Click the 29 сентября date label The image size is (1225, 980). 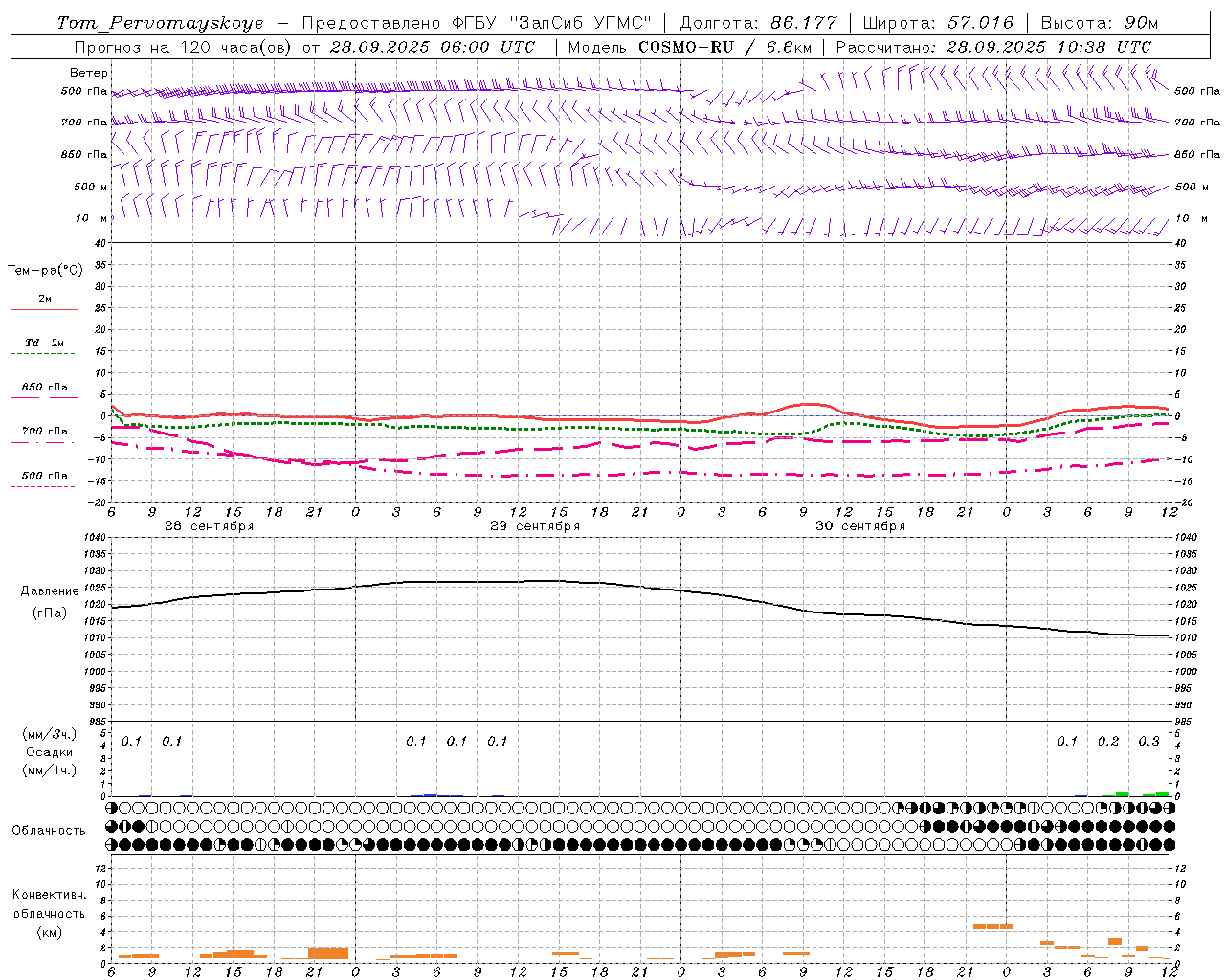tap(535, 526)
